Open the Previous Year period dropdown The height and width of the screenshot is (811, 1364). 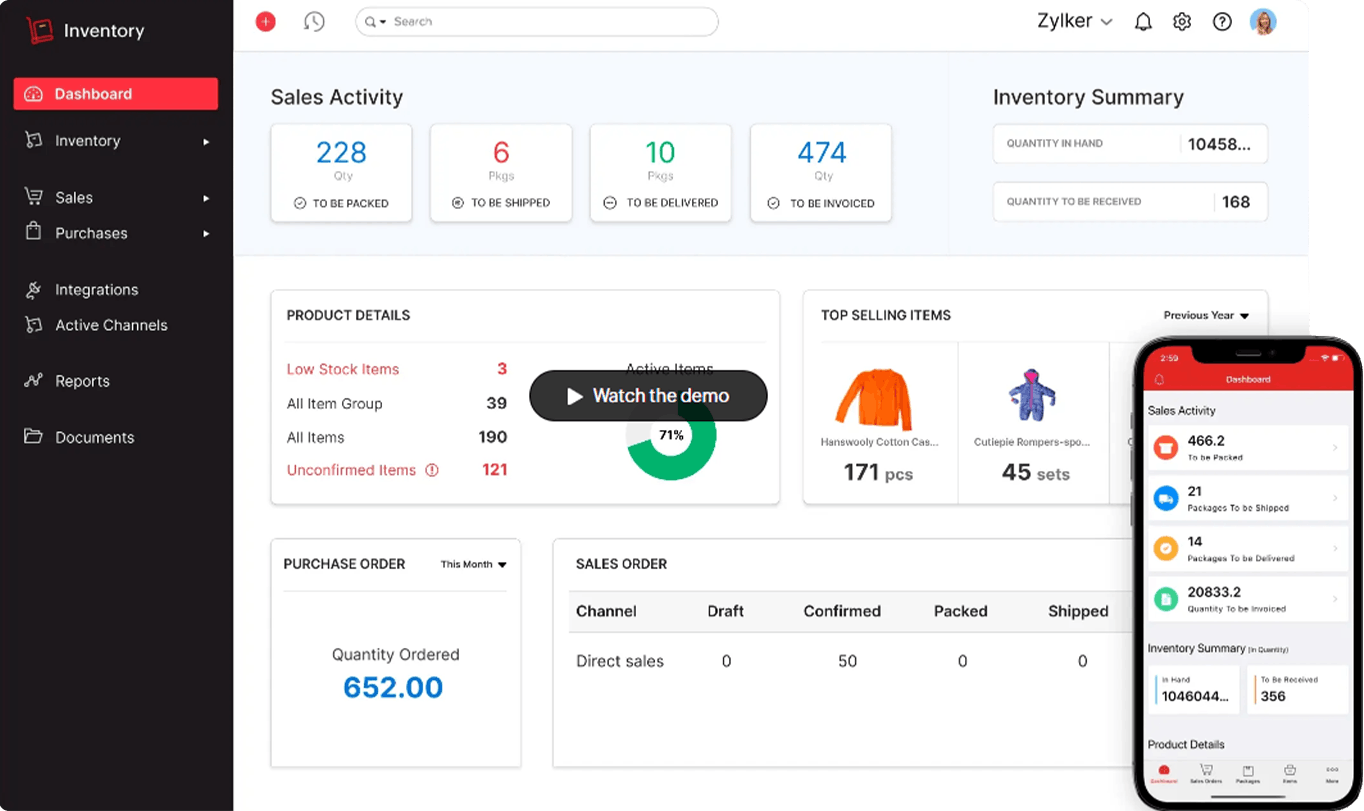pyautogui.click(x=1206, y=315)
